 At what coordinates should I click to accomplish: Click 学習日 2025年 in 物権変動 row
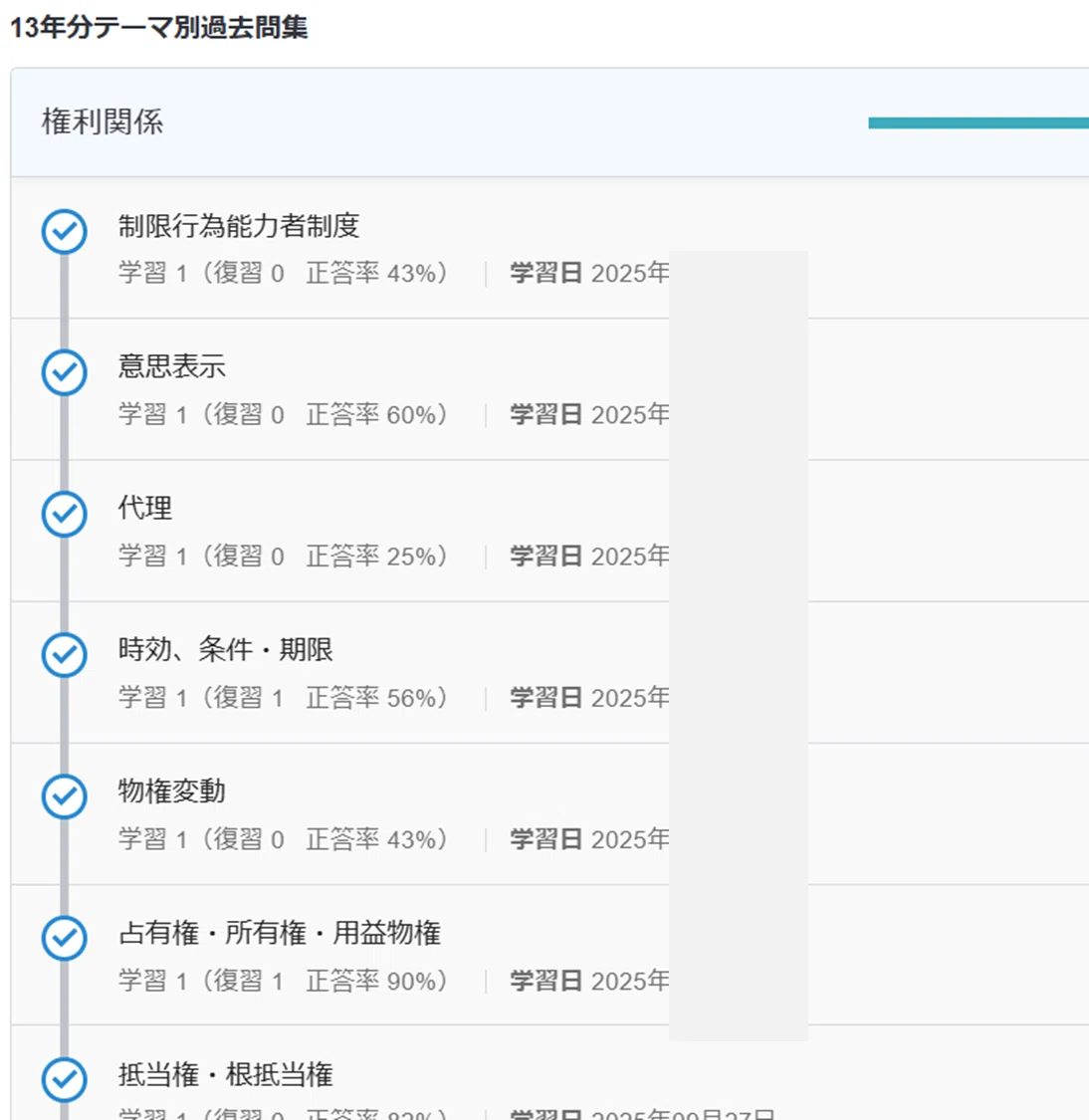[589, 838]
